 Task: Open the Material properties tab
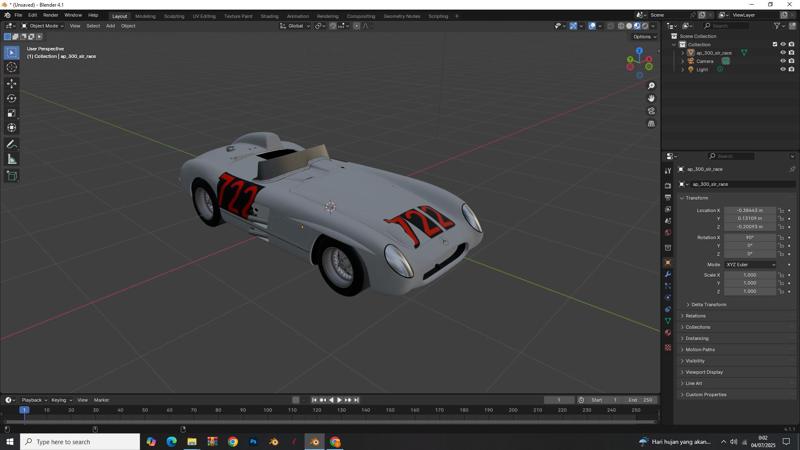pos(668,333)
